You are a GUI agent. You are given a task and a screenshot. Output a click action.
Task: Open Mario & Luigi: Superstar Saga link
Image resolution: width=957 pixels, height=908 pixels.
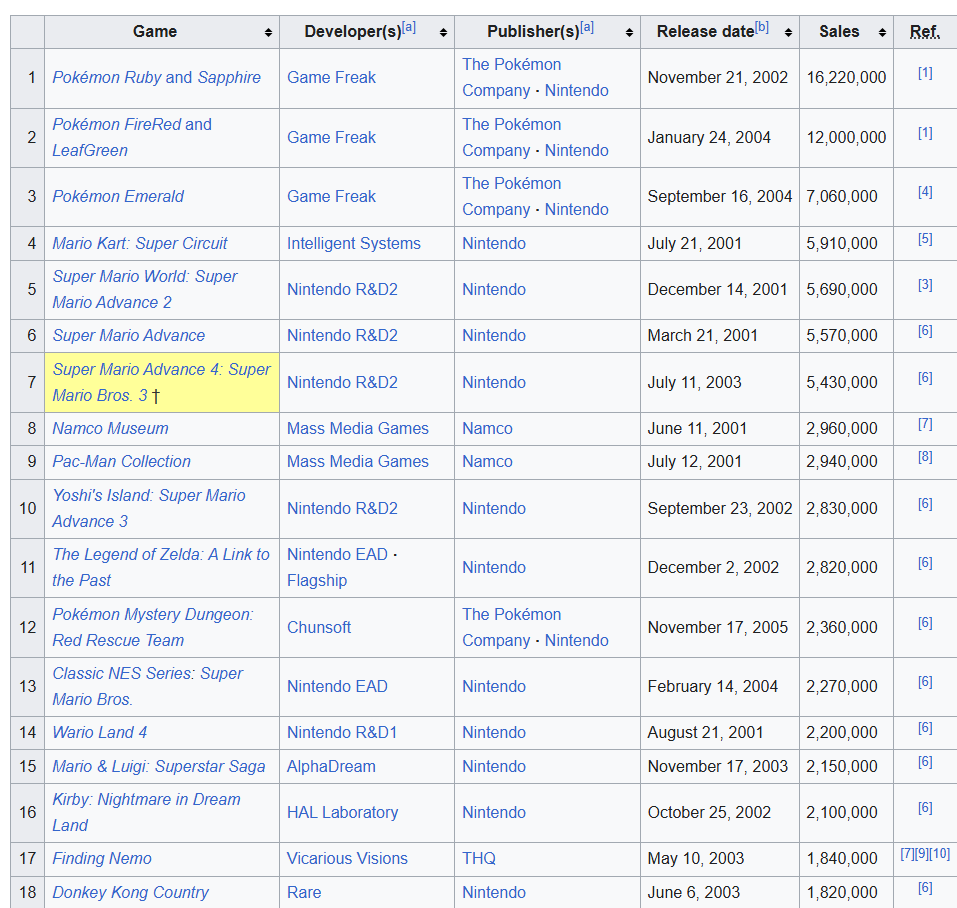coord(159,766)
